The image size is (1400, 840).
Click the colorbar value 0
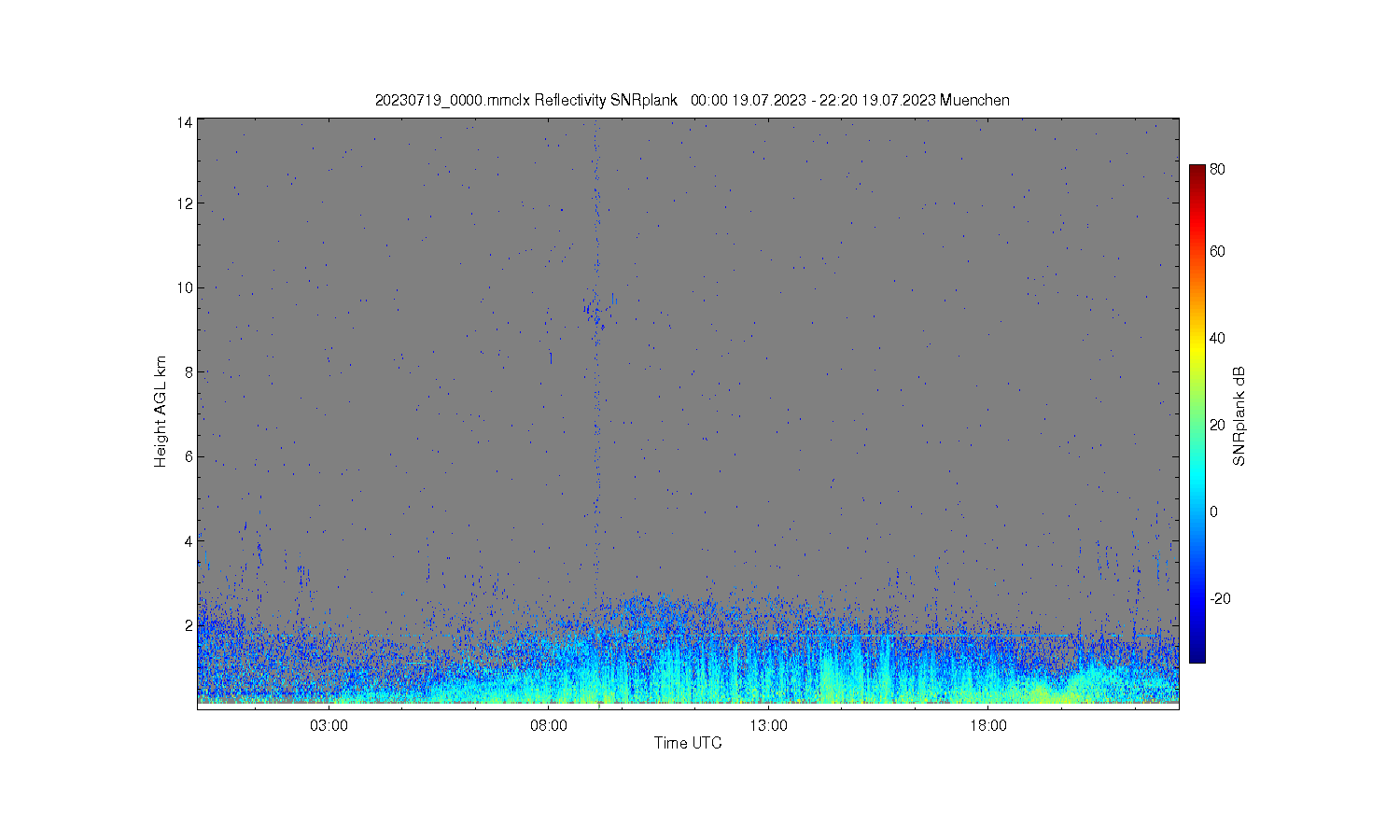[x=1213, y=511]
